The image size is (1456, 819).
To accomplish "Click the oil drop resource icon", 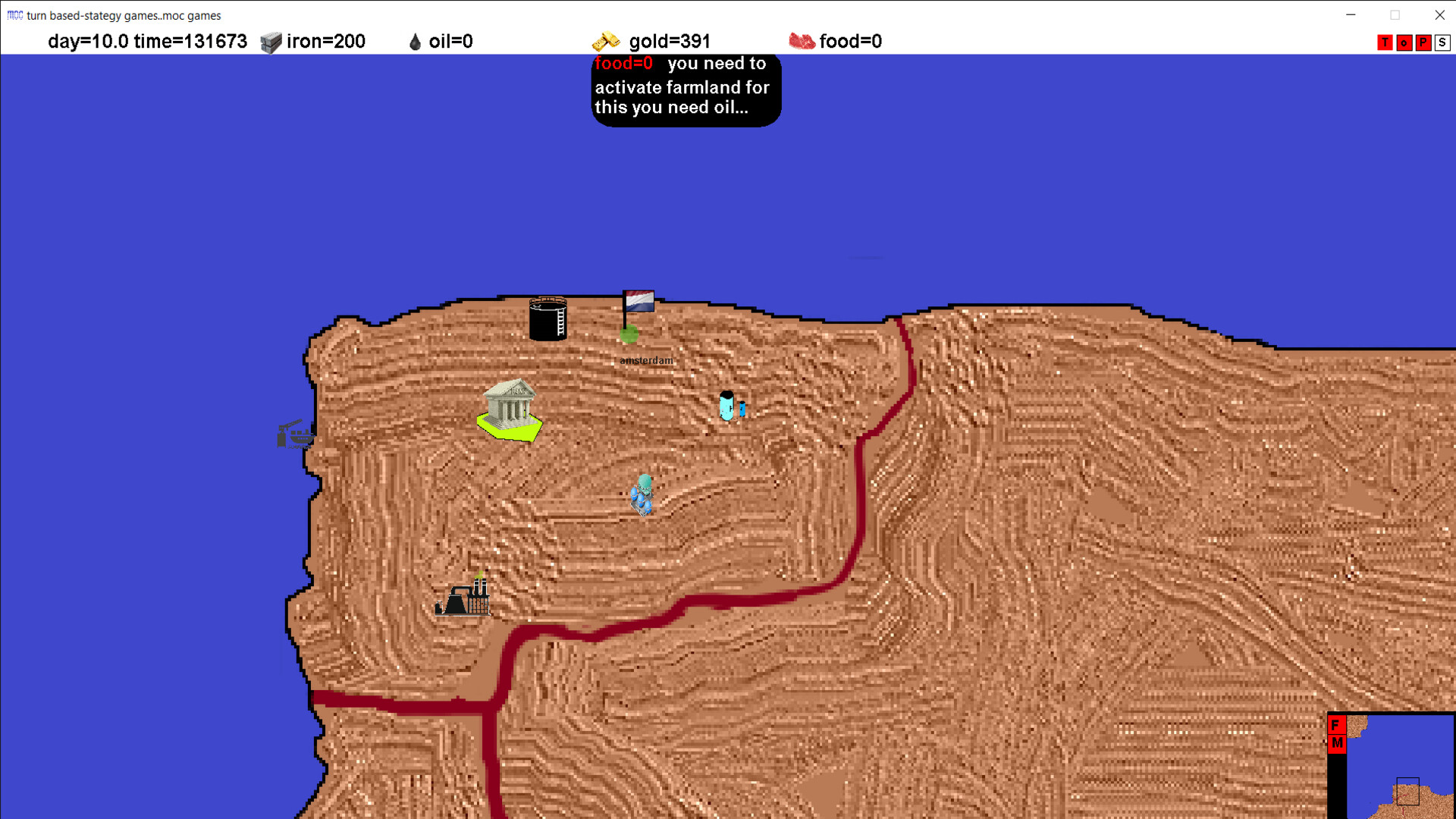I will click(415, 42).
